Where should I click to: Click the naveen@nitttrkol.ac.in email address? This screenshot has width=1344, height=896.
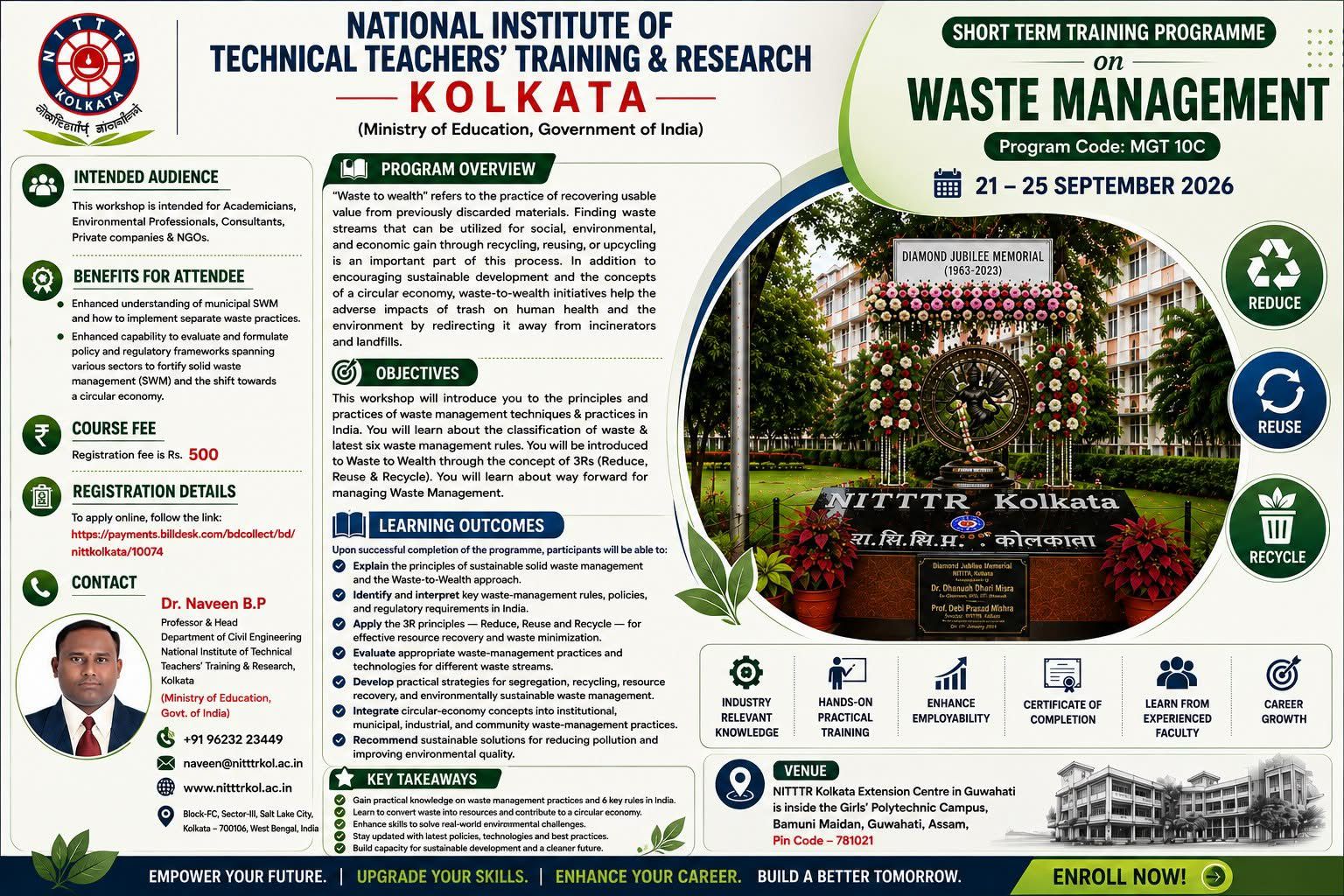243,763
